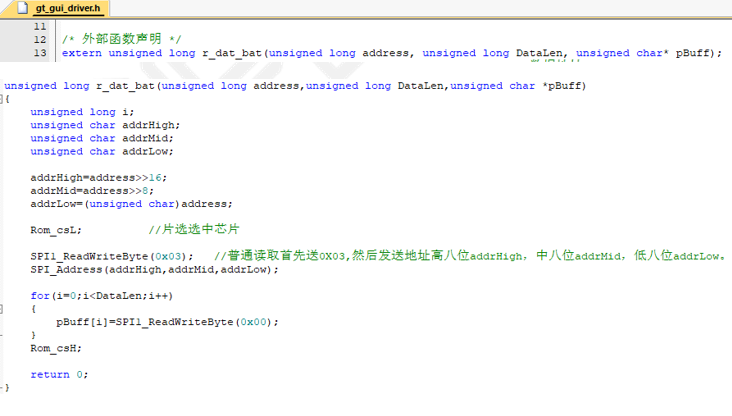Click 'DataLen' parameter in the function definition
Screen dimensions: 732x416
coord(420,86)
